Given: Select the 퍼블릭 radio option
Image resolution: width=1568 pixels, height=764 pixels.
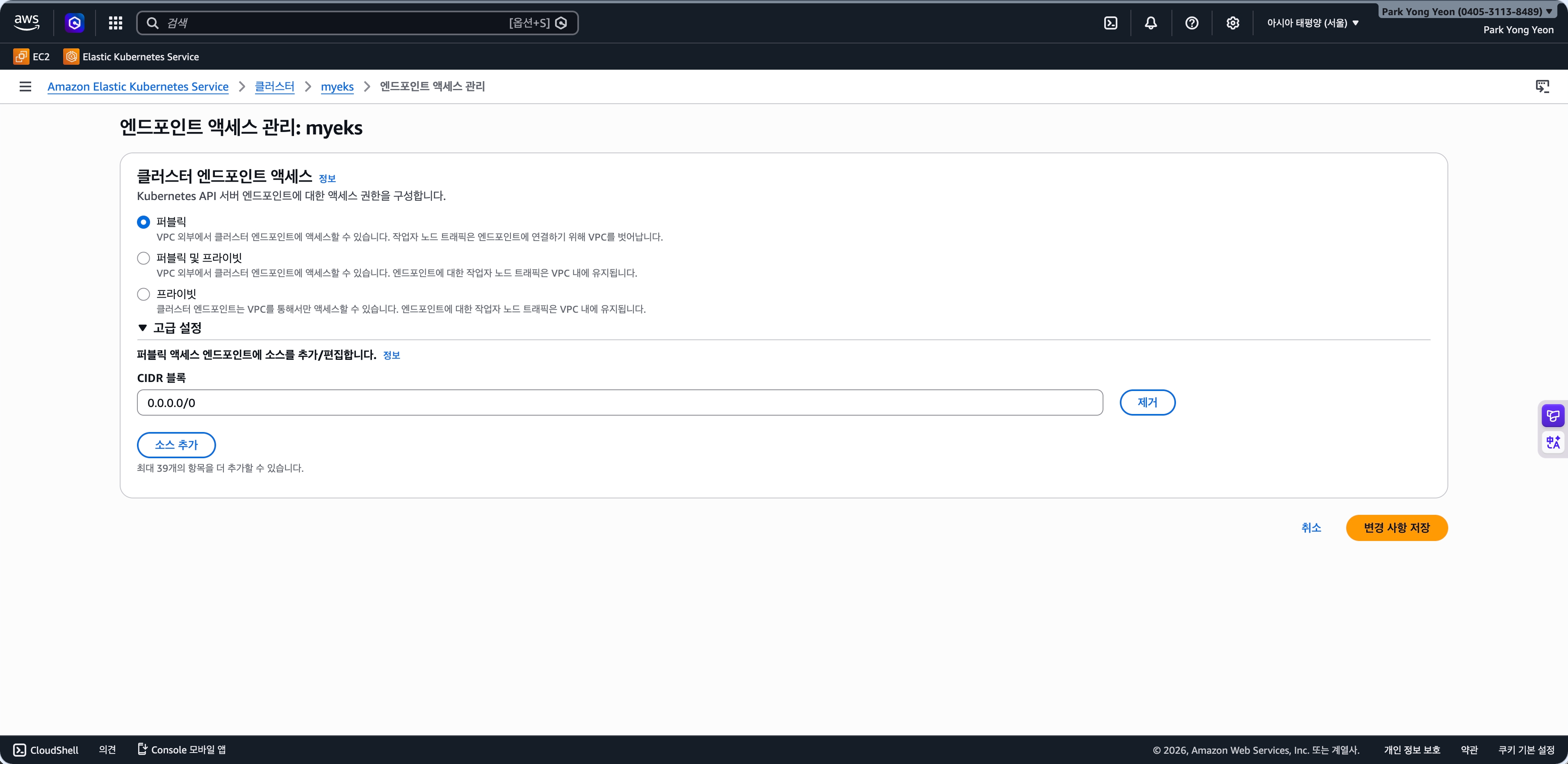Looking at the screenshot, I should click(144, 222).
